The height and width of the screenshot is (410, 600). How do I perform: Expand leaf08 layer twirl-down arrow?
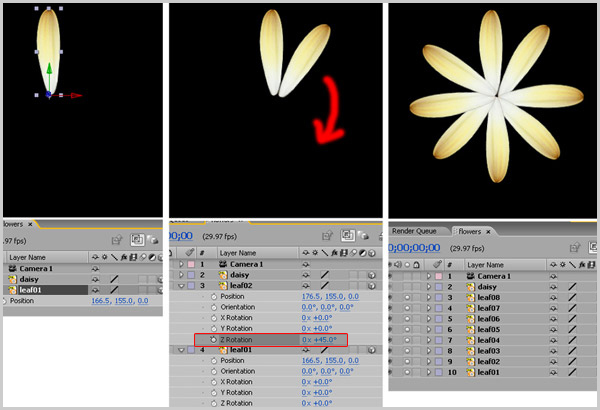pos(429,297)
